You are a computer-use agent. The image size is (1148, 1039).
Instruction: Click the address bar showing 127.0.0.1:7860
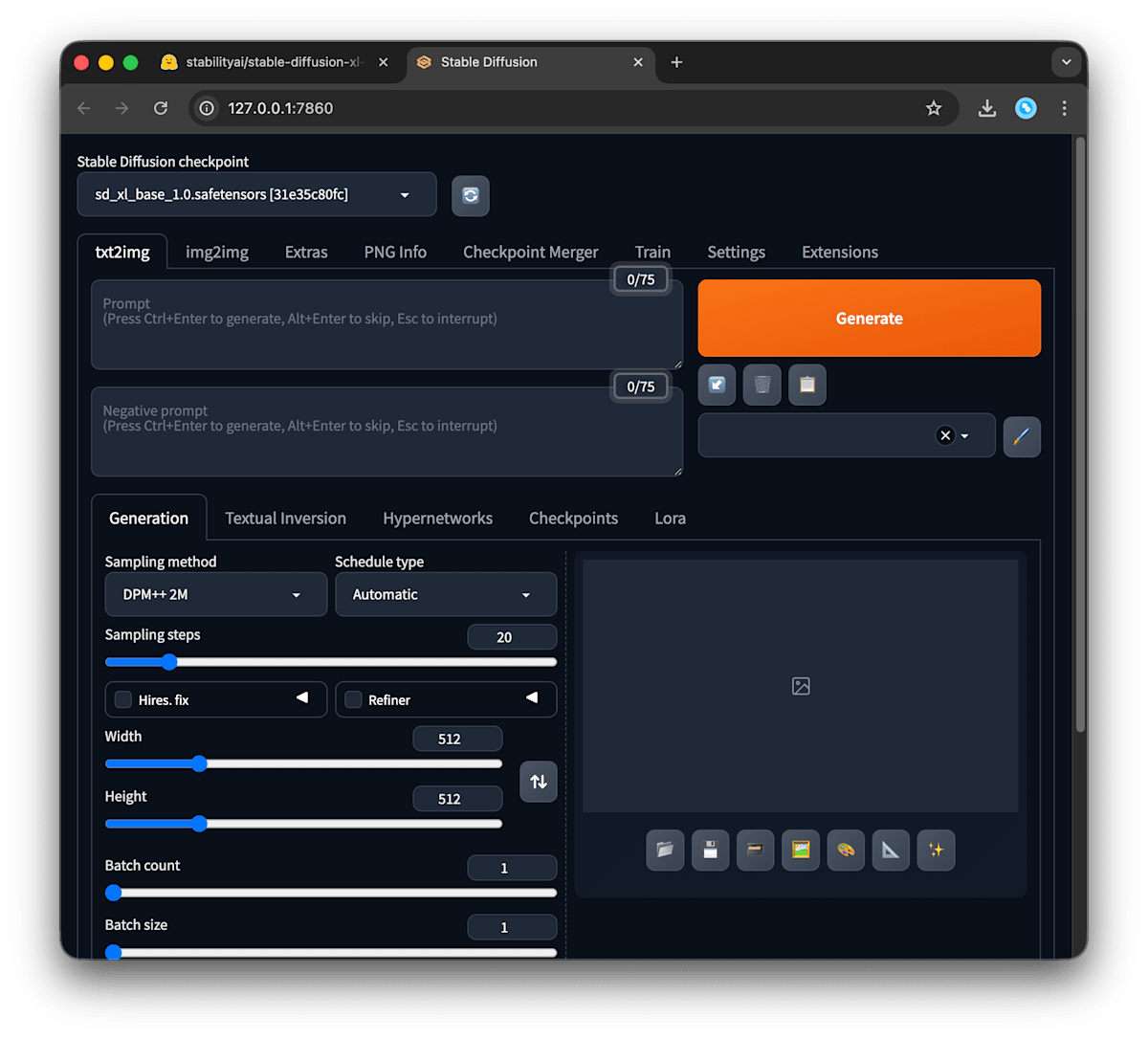[x=574, y=108]
